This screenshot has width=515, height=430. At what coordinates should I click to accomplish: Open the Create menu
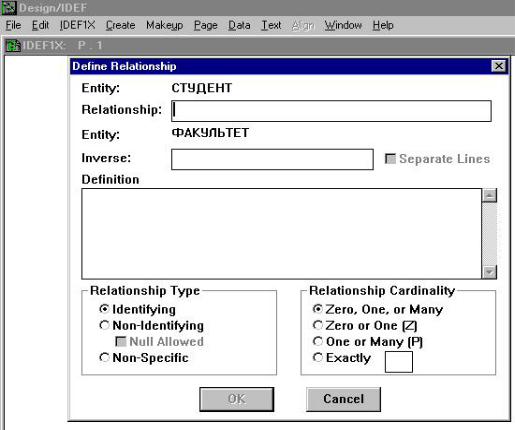click(120, 25)
